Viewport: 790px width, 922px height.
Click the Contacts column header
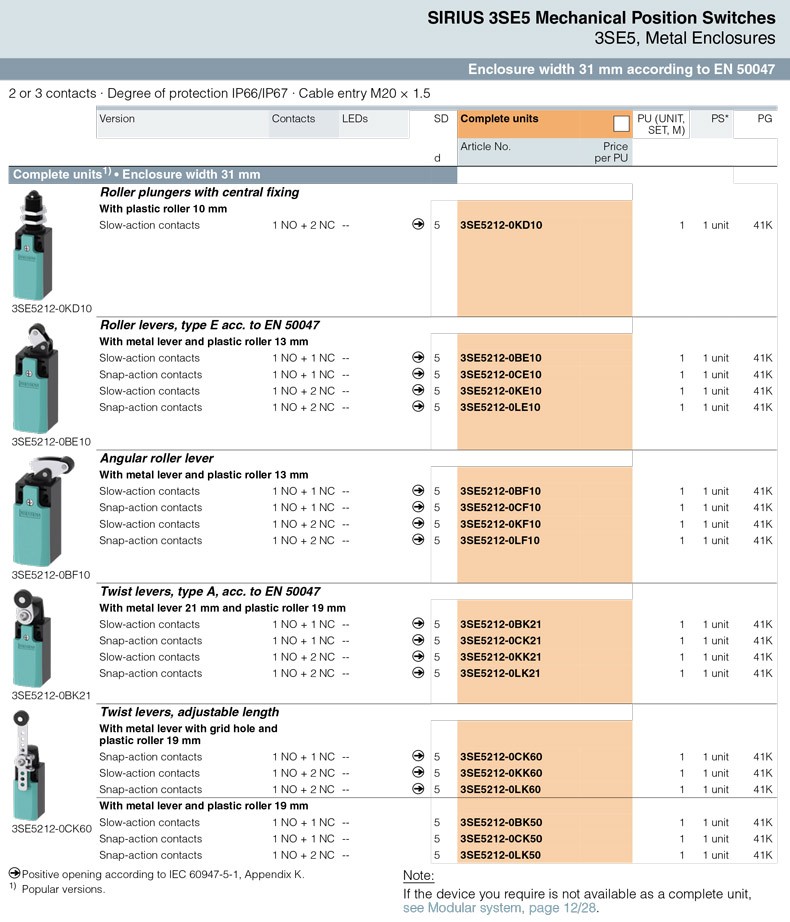(x=293, y=119)
